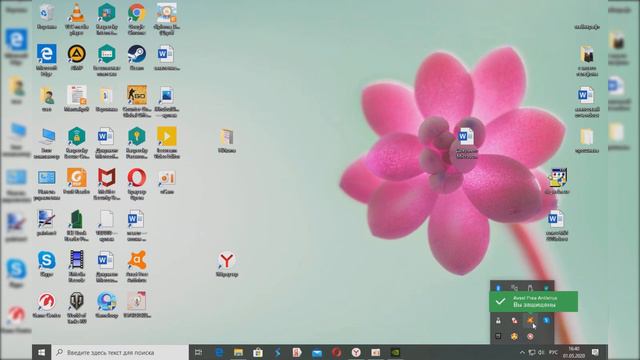Open Task View from the taskbar
Screen dimensions: 640x360
(199, 352)
